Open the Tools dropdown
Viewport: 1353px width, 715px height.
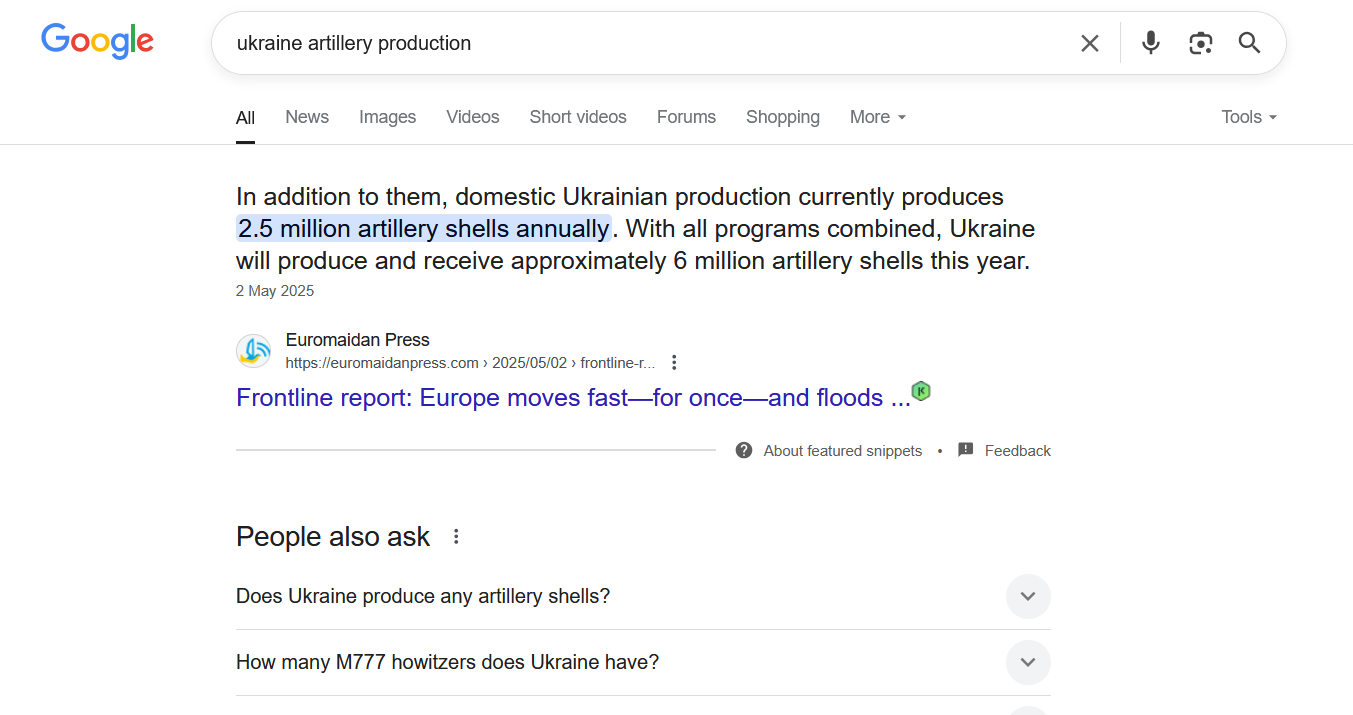pyautogui.click(x=1250, y=117)
